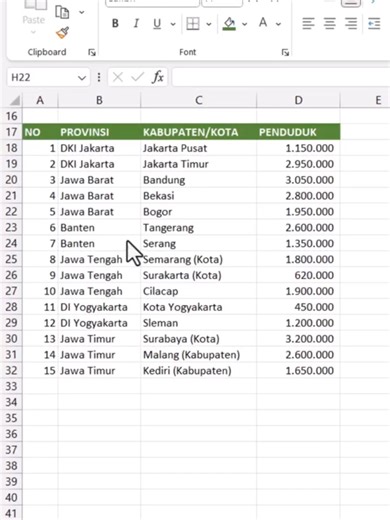Click the indent icon in alignment group

(374, 24)
